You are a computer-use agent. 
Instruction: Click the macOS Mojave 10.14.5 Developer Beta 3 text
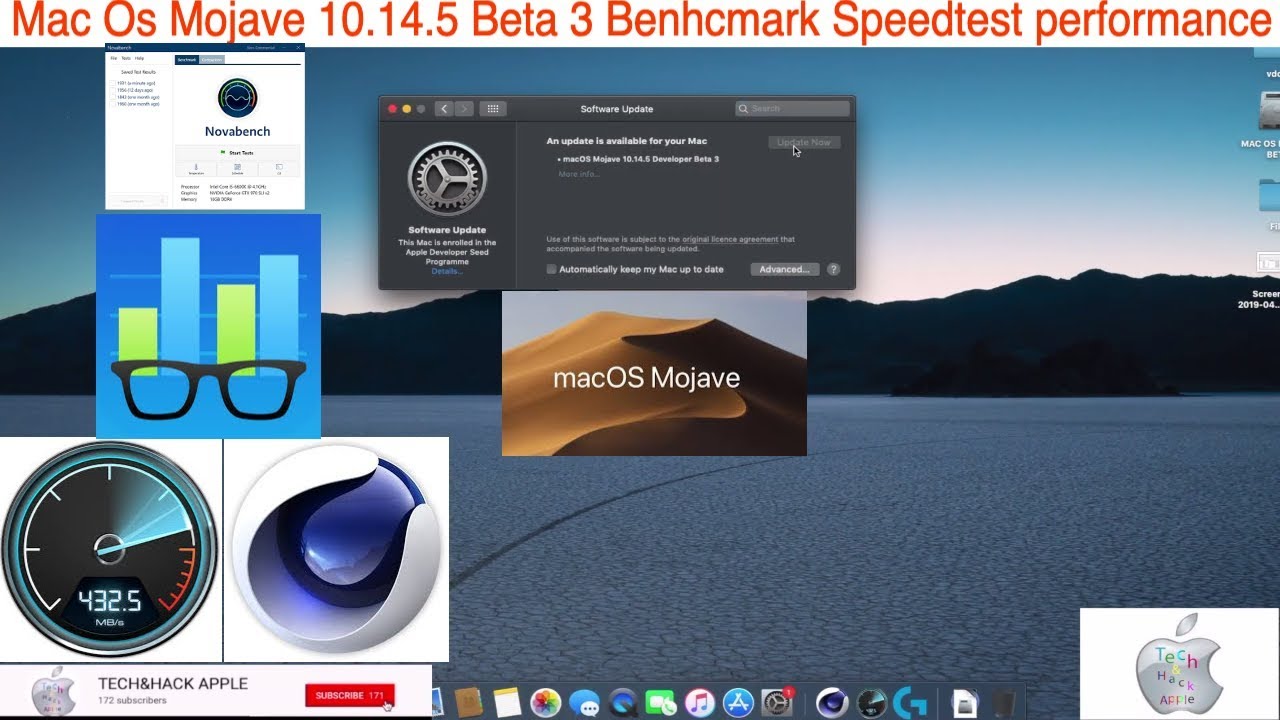641,159
